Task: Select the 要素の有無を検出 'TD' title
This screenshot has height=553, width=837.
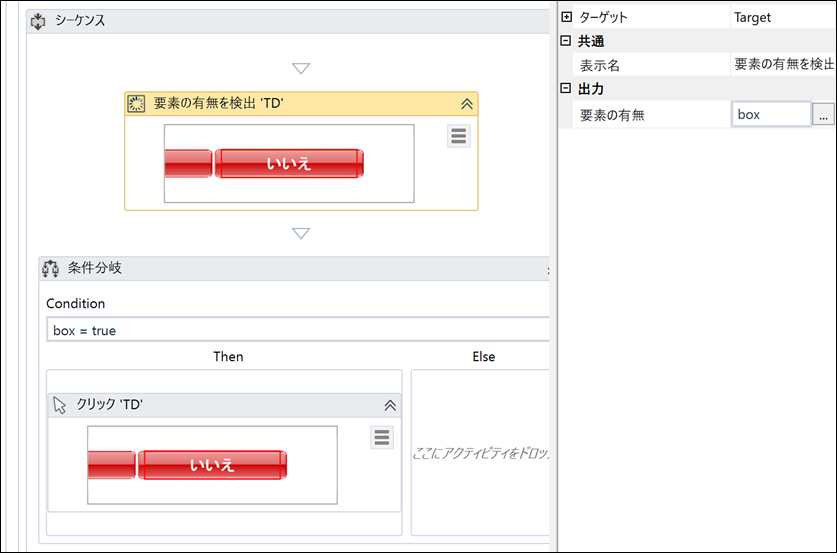Action: click(x=218, y=104)
